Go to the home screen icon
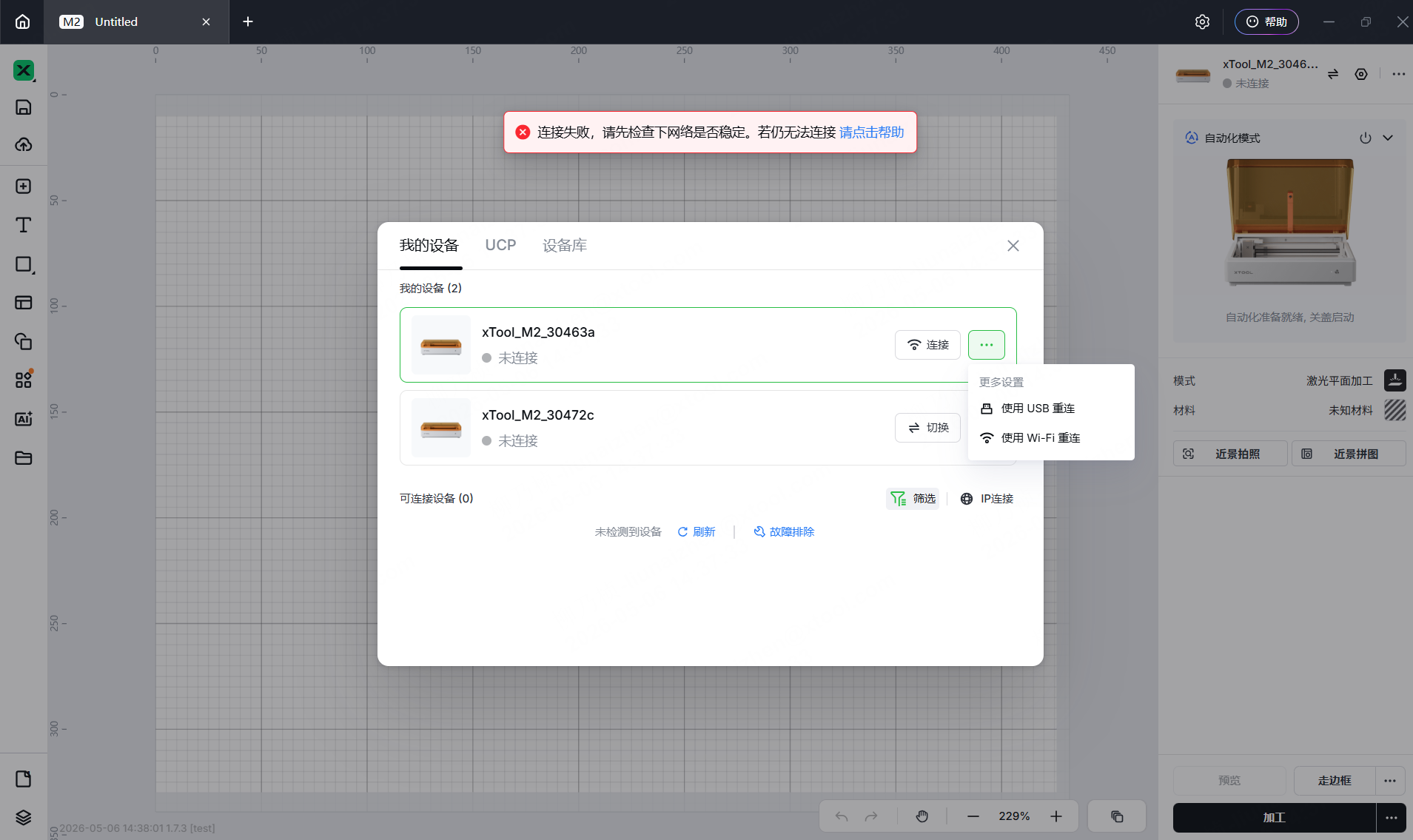This screenshot has width=1413, height=840. coord(22,21)
